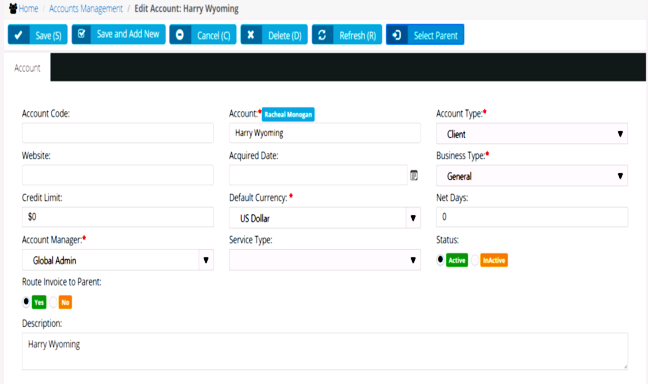Click the Save checkmark icon
648x384 pixels.
[18, 35]
